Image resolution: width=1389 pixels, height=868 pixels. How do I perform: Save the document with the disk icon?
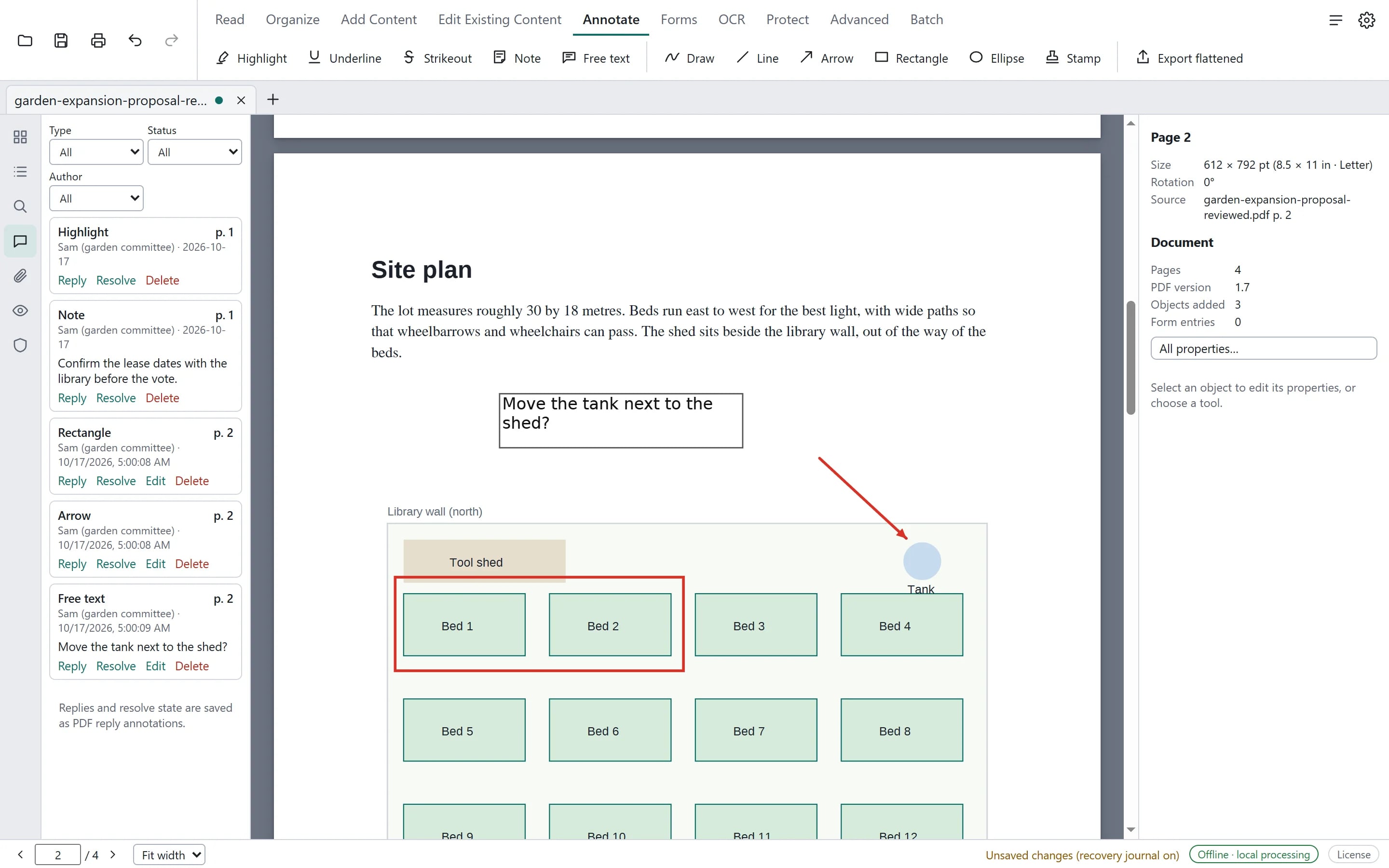pyautogui.click(x=61, y=40)
